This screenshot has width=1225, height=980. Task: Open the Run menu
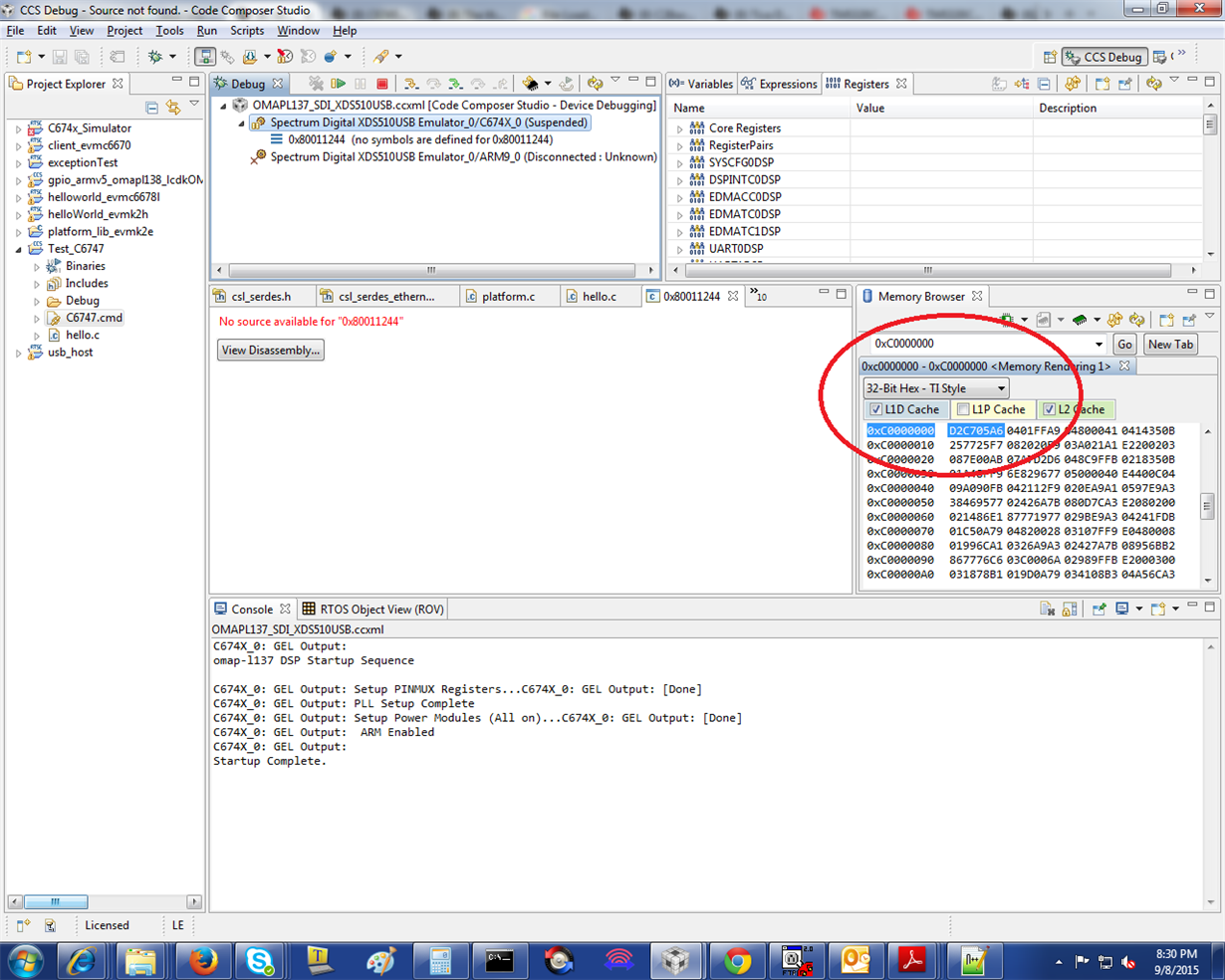pyautogui.click(x=206, y=31)
